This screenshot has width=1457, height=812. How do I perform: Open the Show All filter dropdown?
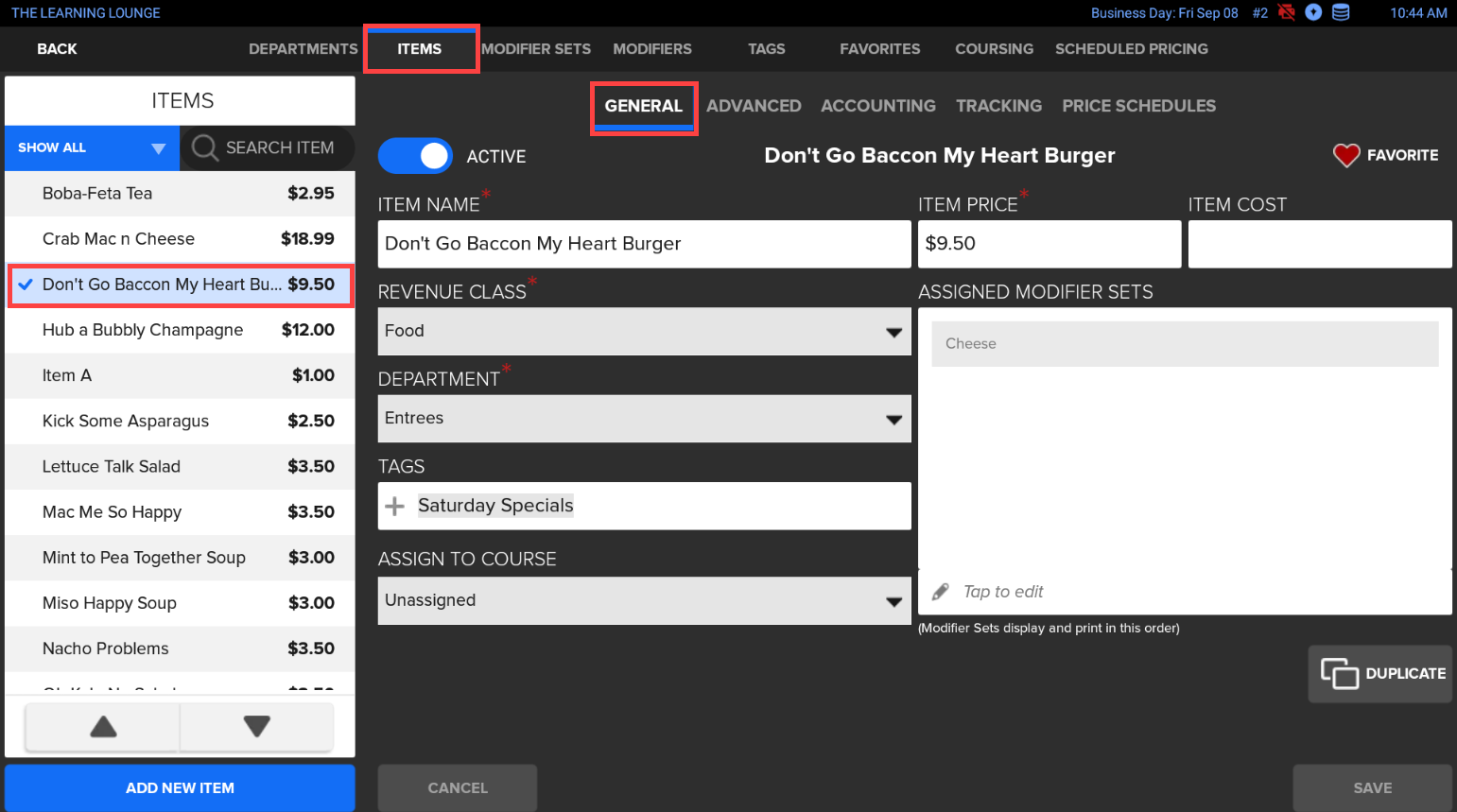tap(92, 148)
